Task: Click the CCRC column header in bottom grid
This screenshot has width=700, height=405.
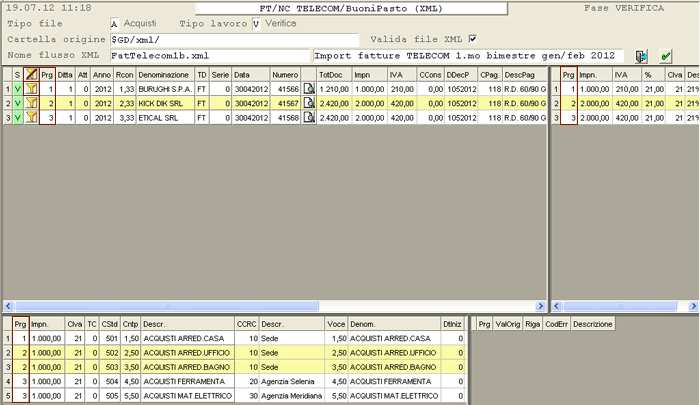Action: tap(247, 324)
